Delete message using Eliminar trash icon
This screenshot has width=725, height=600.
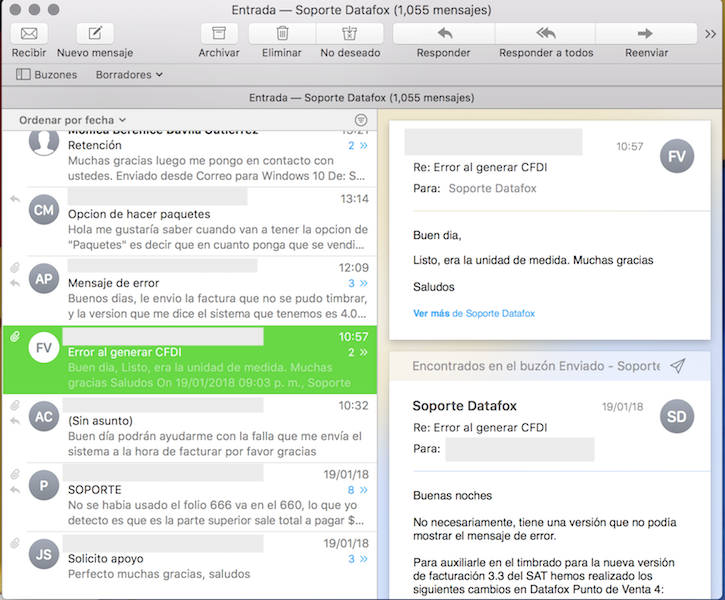coord(282,33)
